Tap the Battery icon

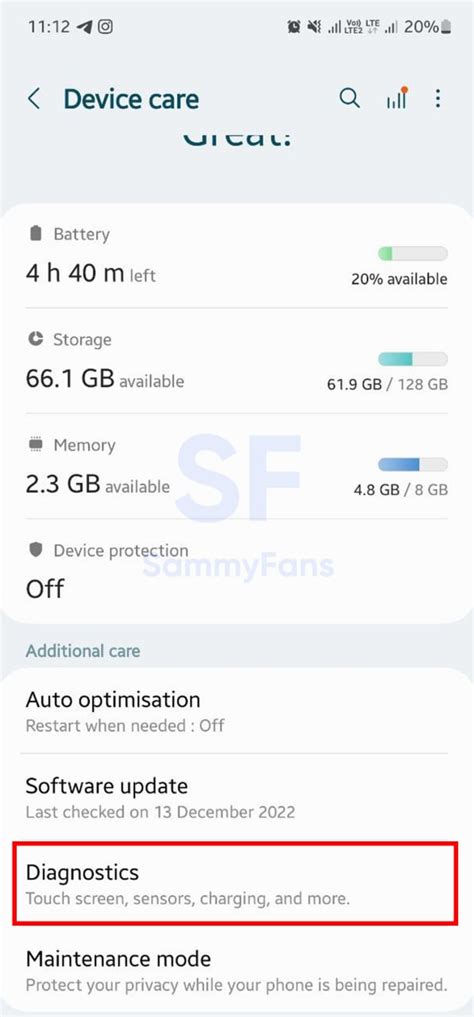click(36, 233)
